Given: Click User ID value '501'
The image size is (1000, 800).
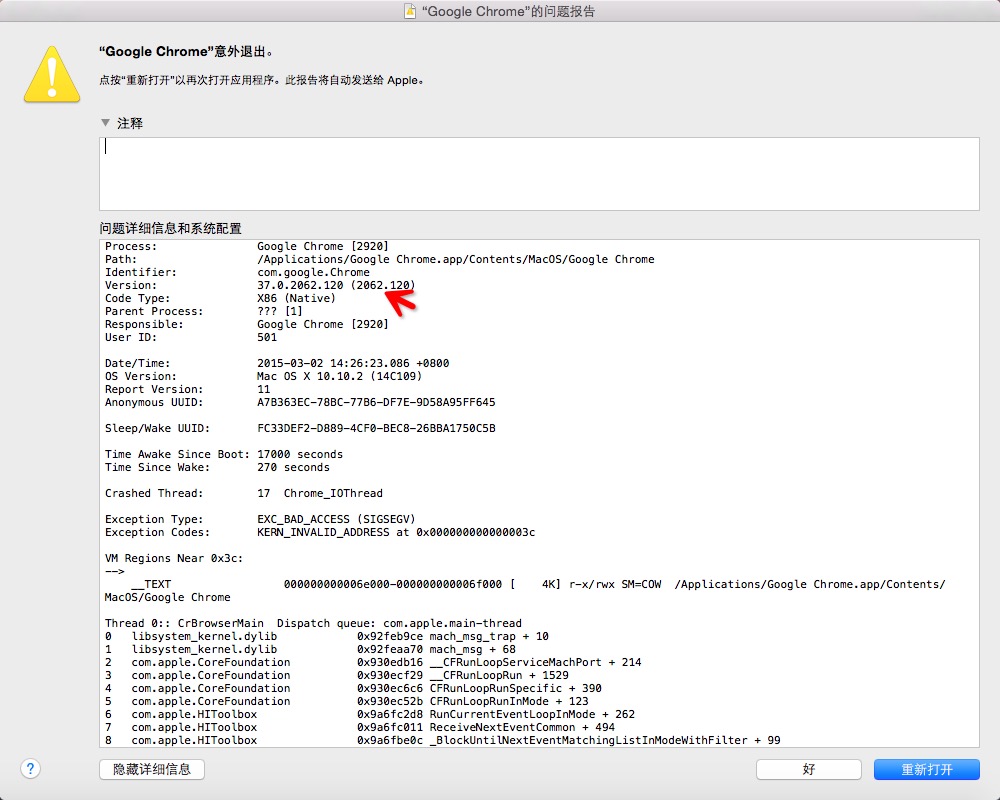Looking at the screenshot, I should click(x=267, y=337).
